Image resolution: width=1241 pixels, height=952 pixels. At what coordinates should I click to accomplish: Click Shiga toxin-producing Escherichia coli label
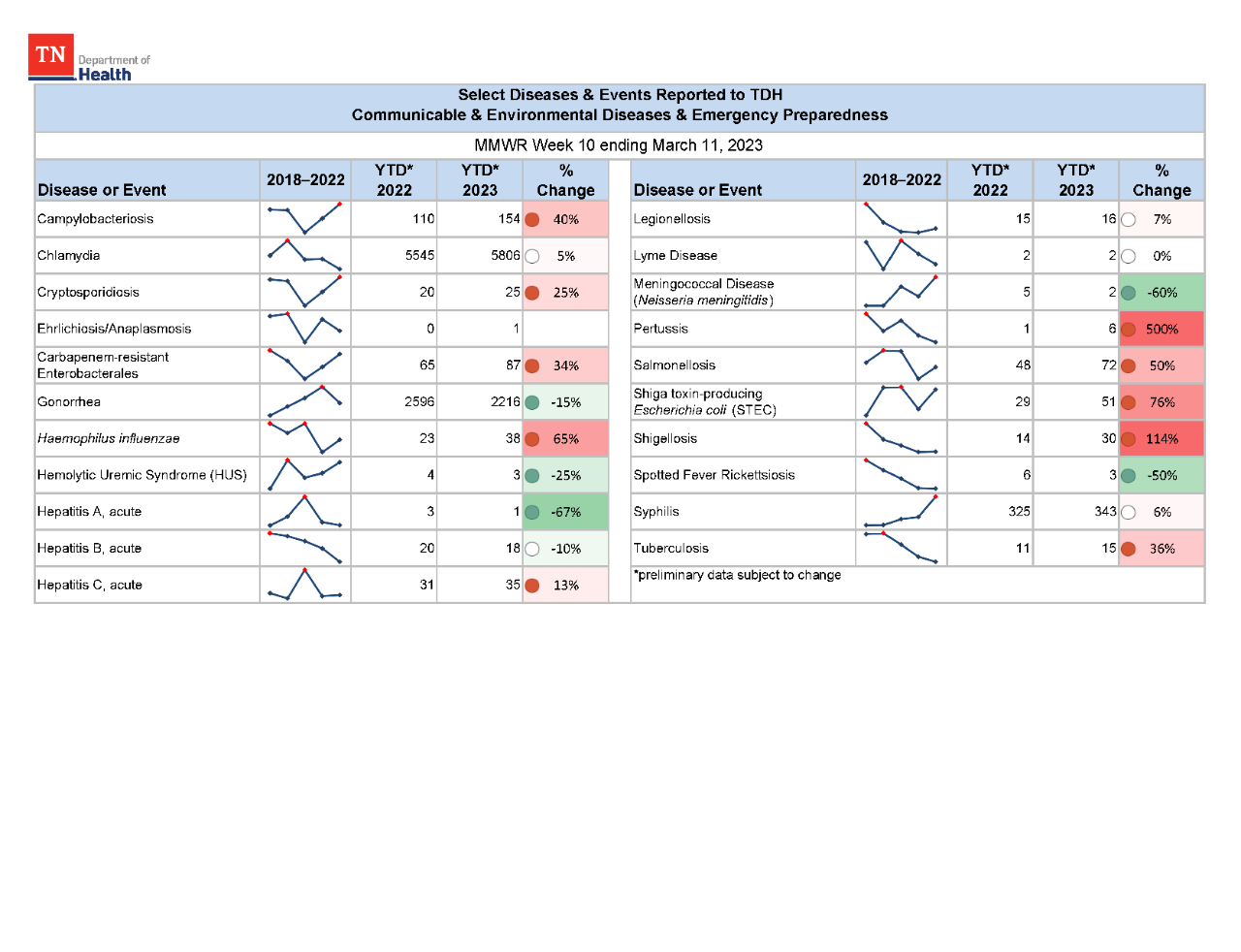pyautogui.click(x=705, y=401)
